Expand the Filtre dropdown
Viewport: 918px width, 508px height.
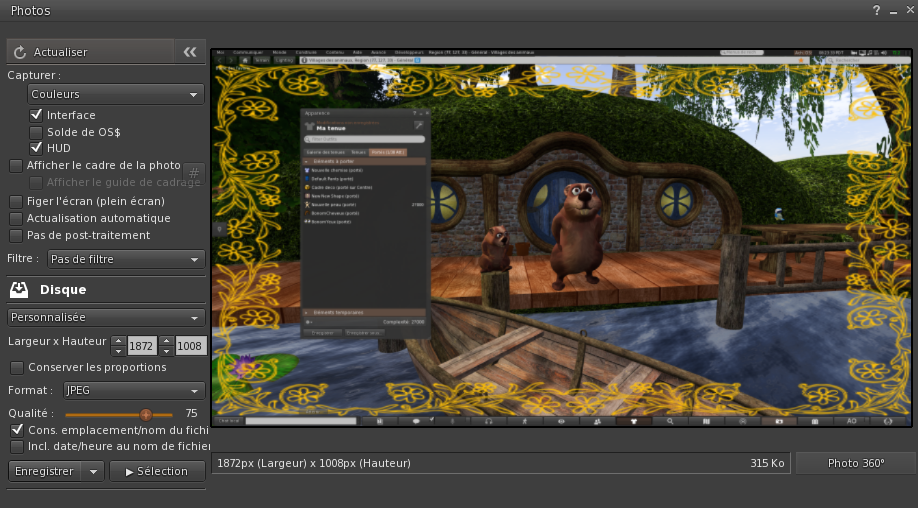pyautogui.click(x=126, y=259)
